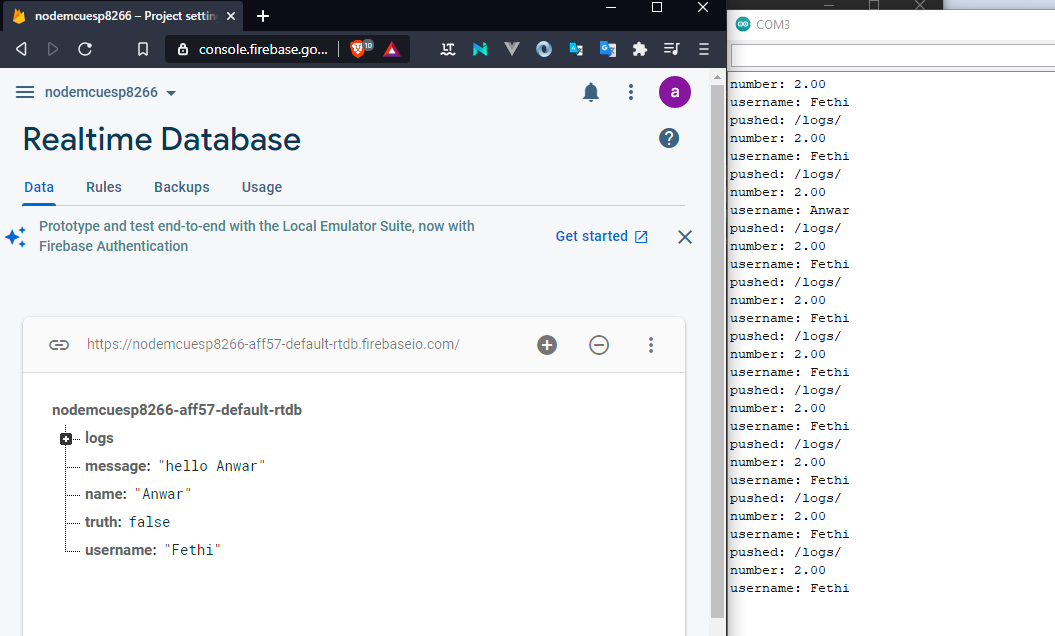Follow the Get started link
Screen dimensions: 1055x636
(x=602, y=236)
